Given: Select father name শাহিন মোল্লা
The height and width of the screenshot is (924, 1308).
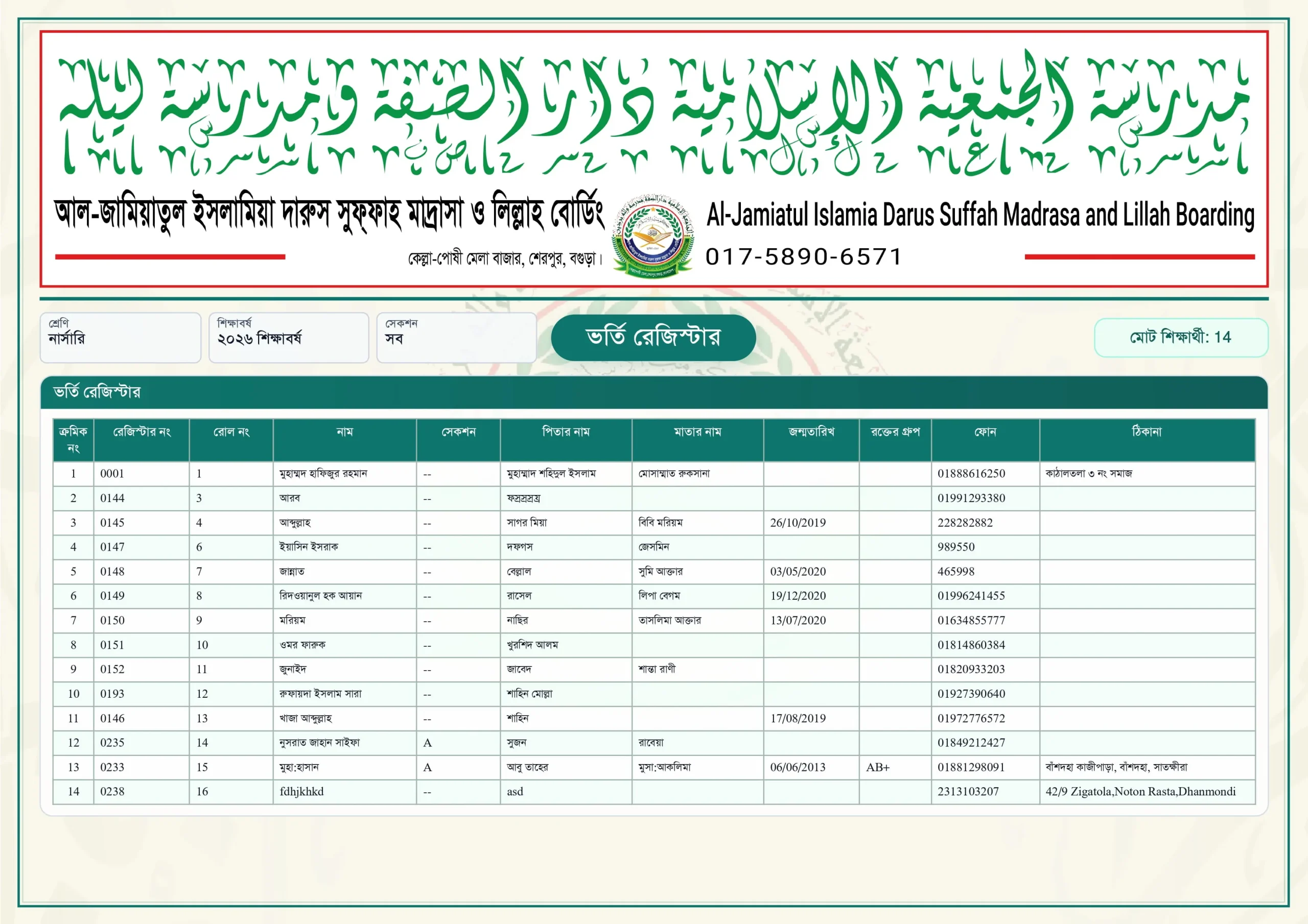Looking at the screenshot, I should click(530, 694).
